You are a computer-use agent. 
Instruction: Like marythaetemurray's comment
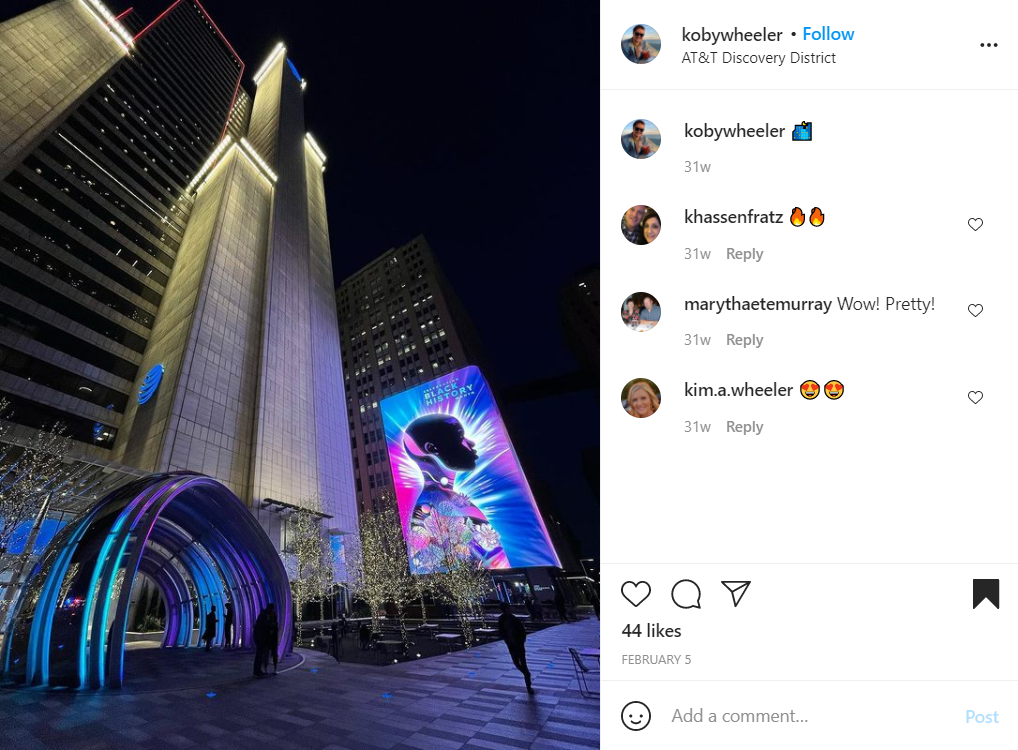pos(975,310)
